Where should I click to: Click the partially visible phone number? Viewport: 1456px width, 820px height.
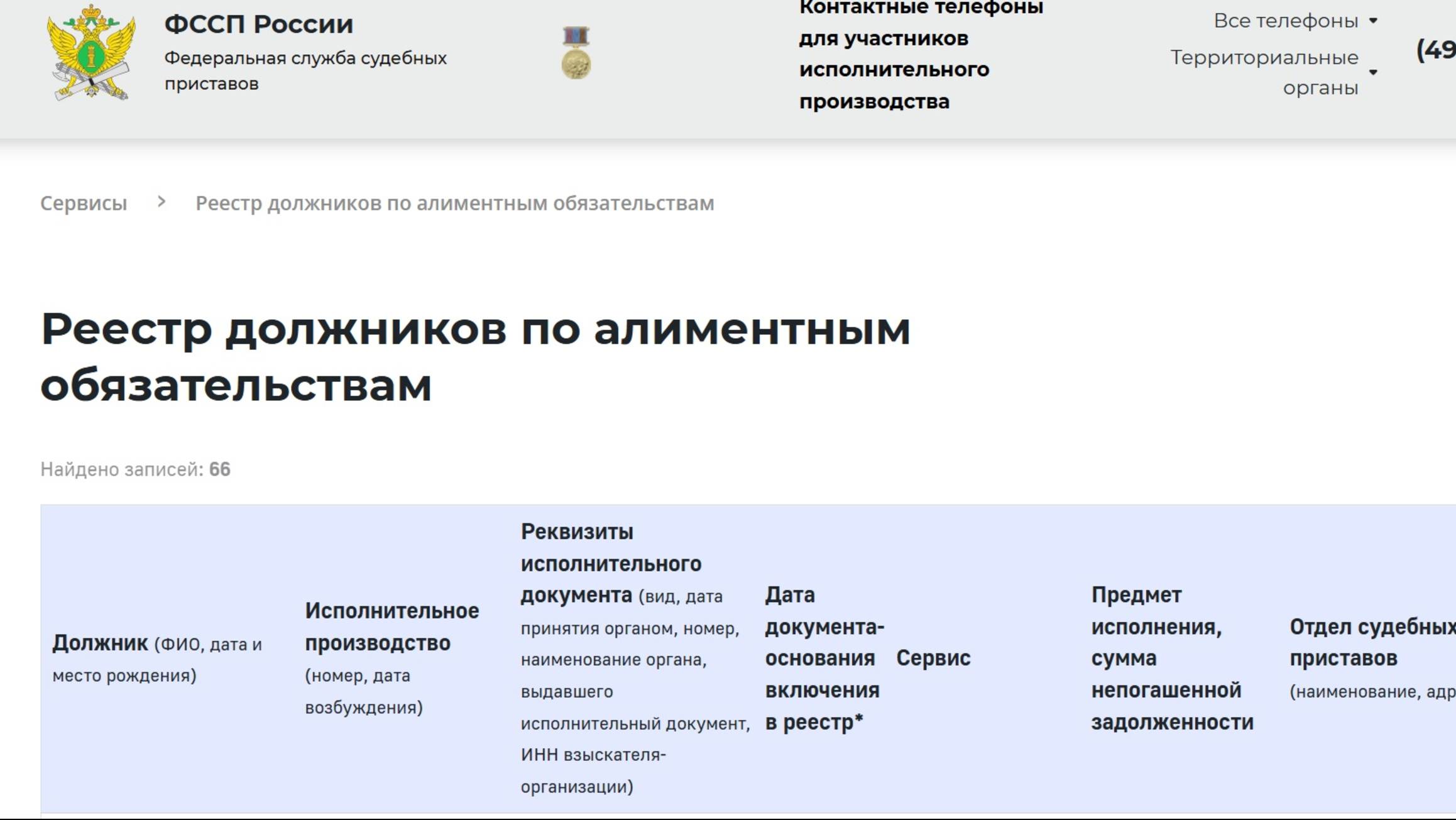coord(1436,50)
